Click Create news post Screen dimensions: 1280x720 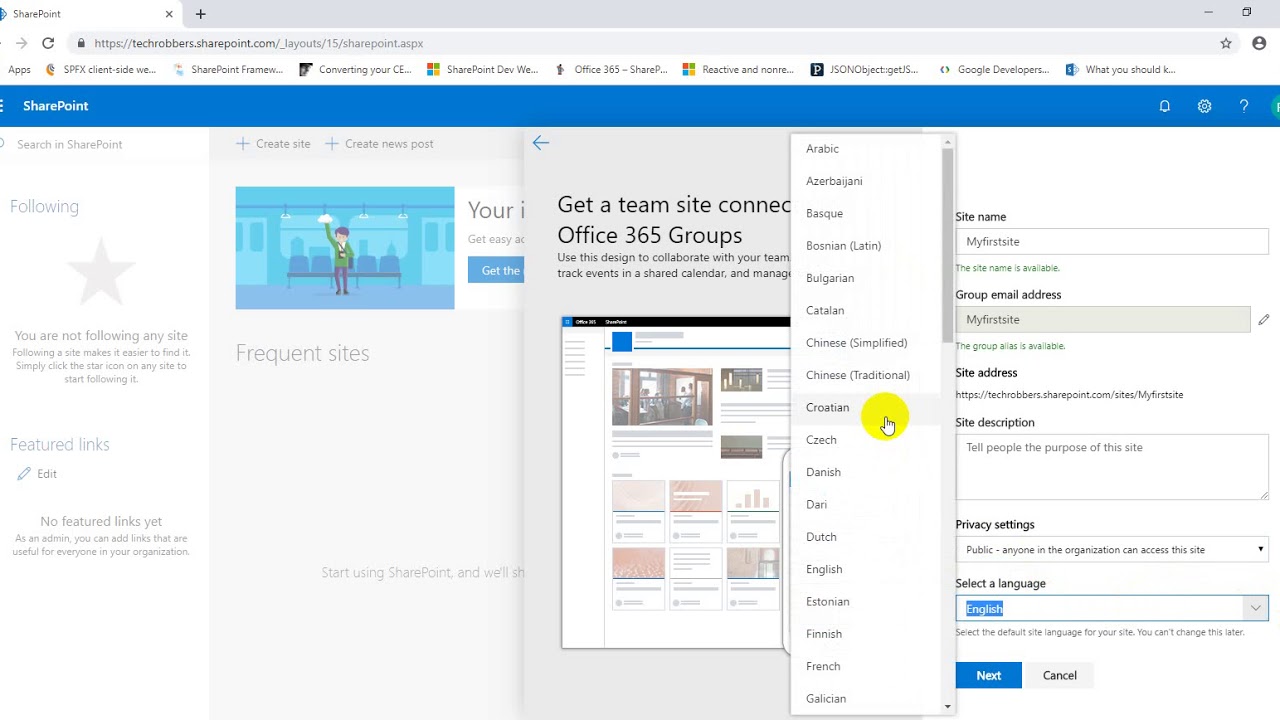[x=379, y=144]
